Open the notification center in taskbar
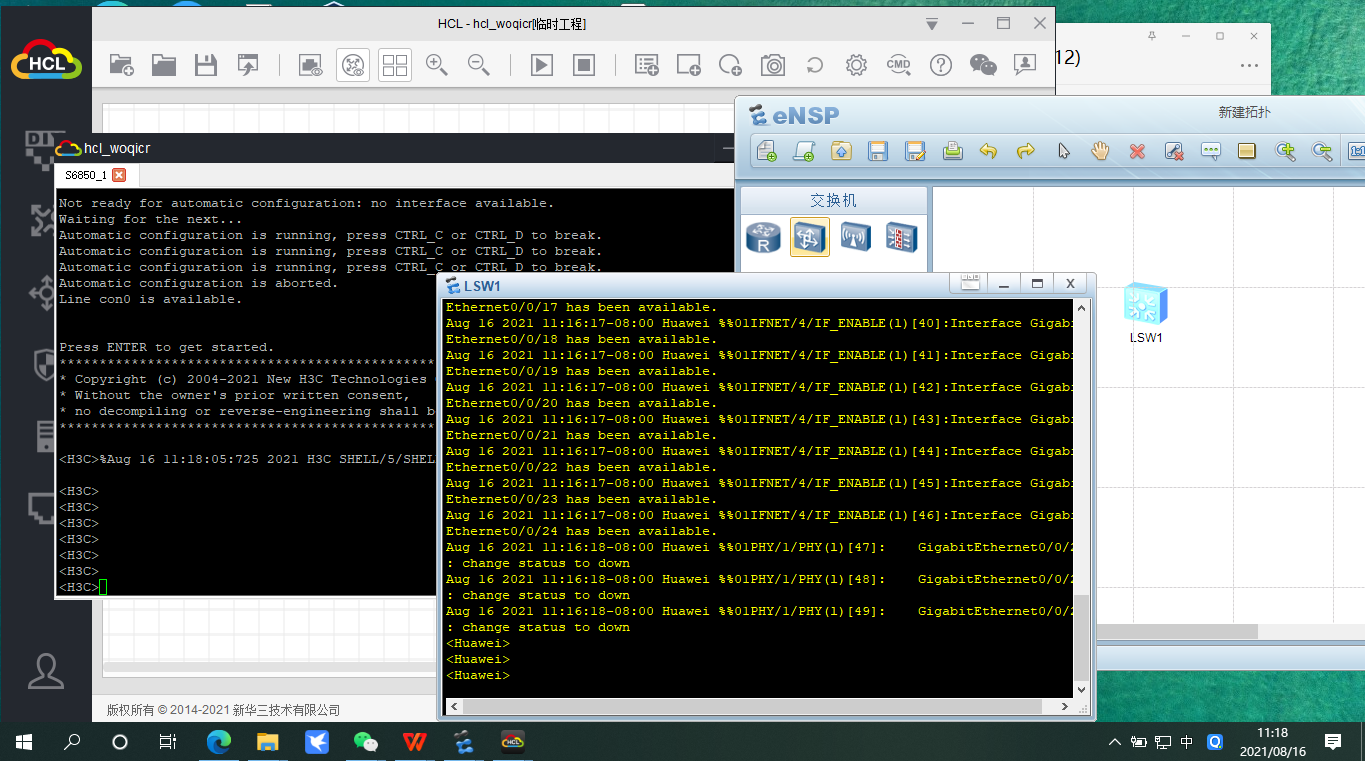This screenshot has height=761, width=1365. (x=1332, y=742)
